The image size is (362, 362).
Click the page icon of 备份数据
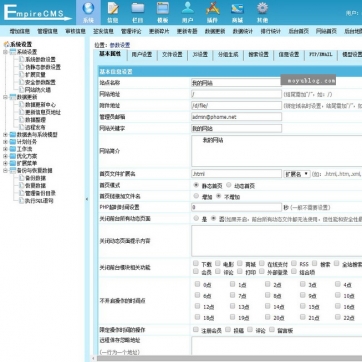pos(22,178)
